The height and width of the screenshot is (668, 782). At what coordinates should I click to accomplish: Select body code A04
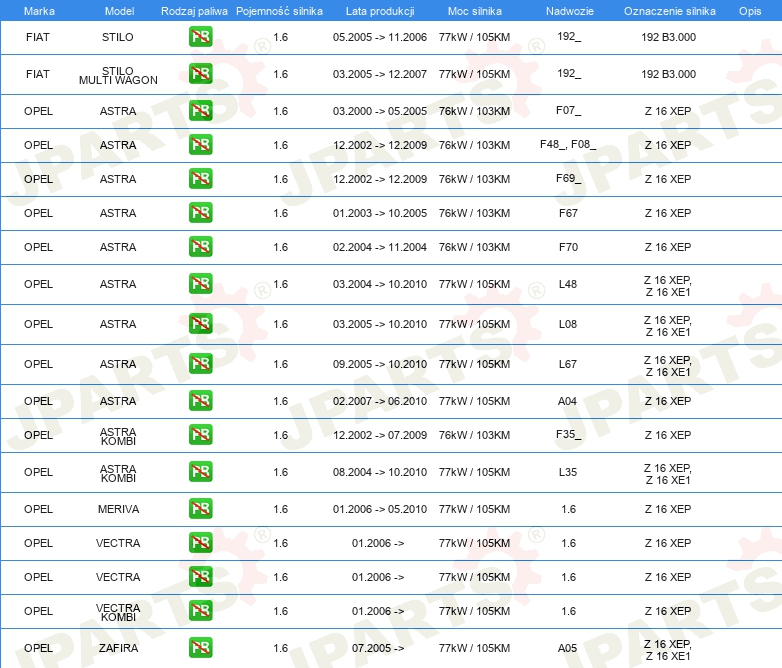(x=567, y=401)
